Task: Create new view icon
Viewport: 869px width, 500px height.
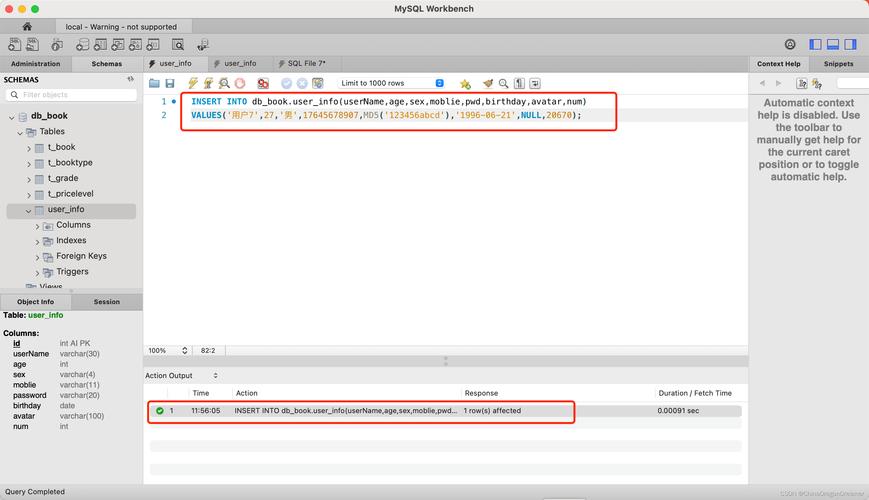Action: point(118,45)
